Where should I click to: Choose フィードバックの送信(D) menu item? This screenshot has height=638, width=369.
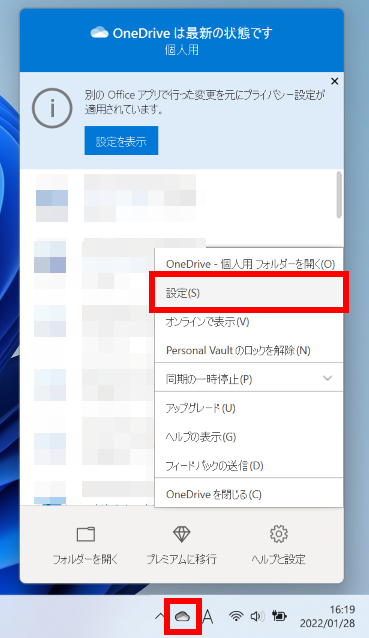tap(249, 465)
